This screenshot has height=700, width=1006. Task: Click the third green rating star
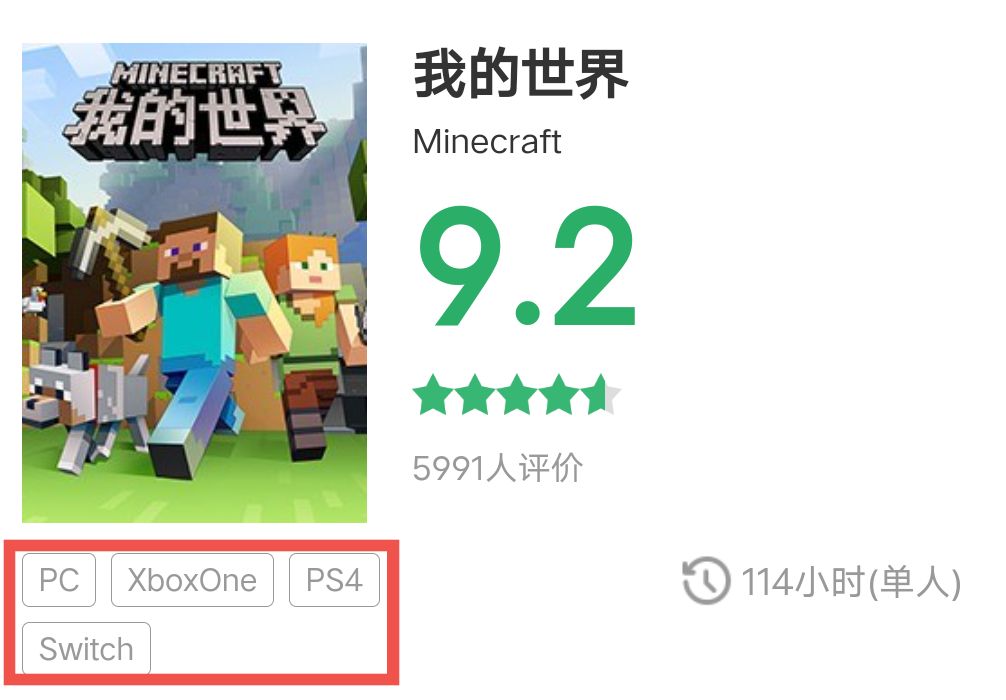pos(517,395)
